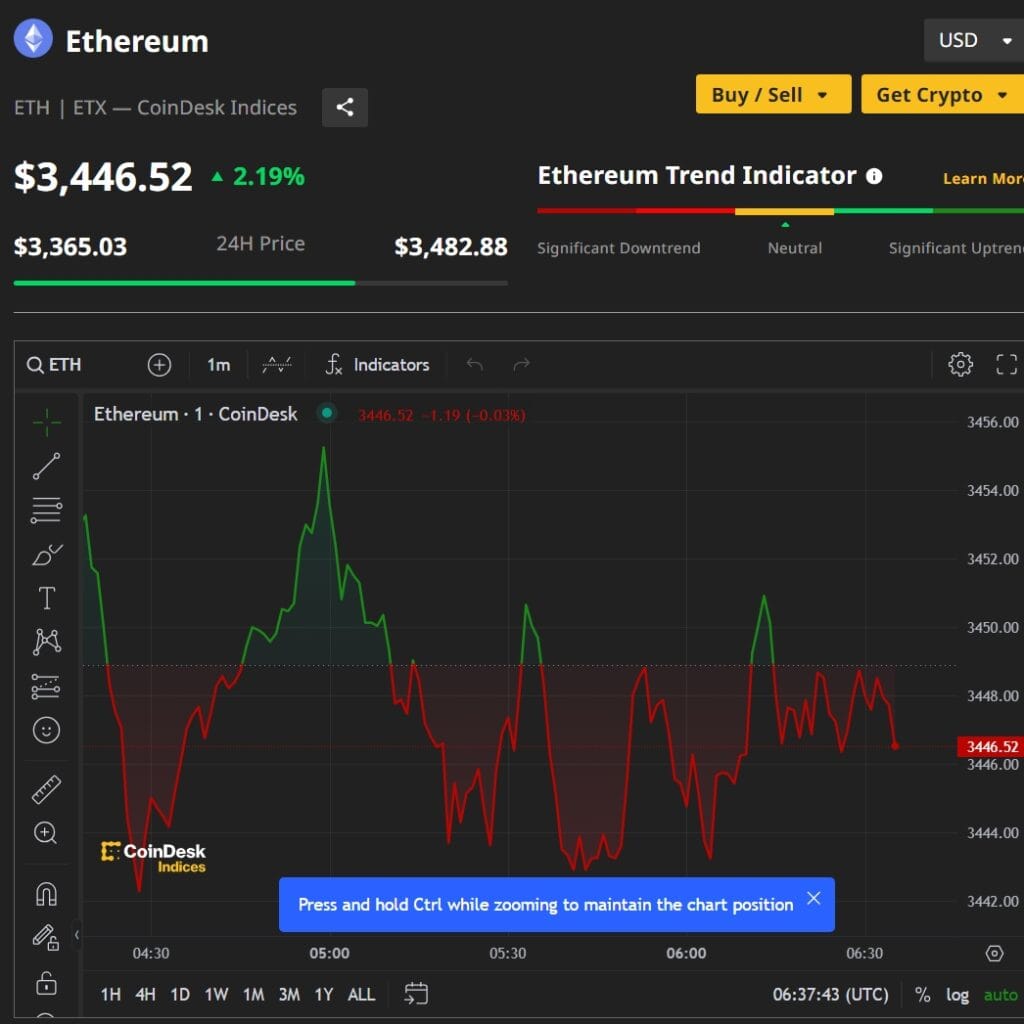Viewport: 1024px width, 1024px height.
Task: Click the ETH symbol search field
Action: coord(55,364)
